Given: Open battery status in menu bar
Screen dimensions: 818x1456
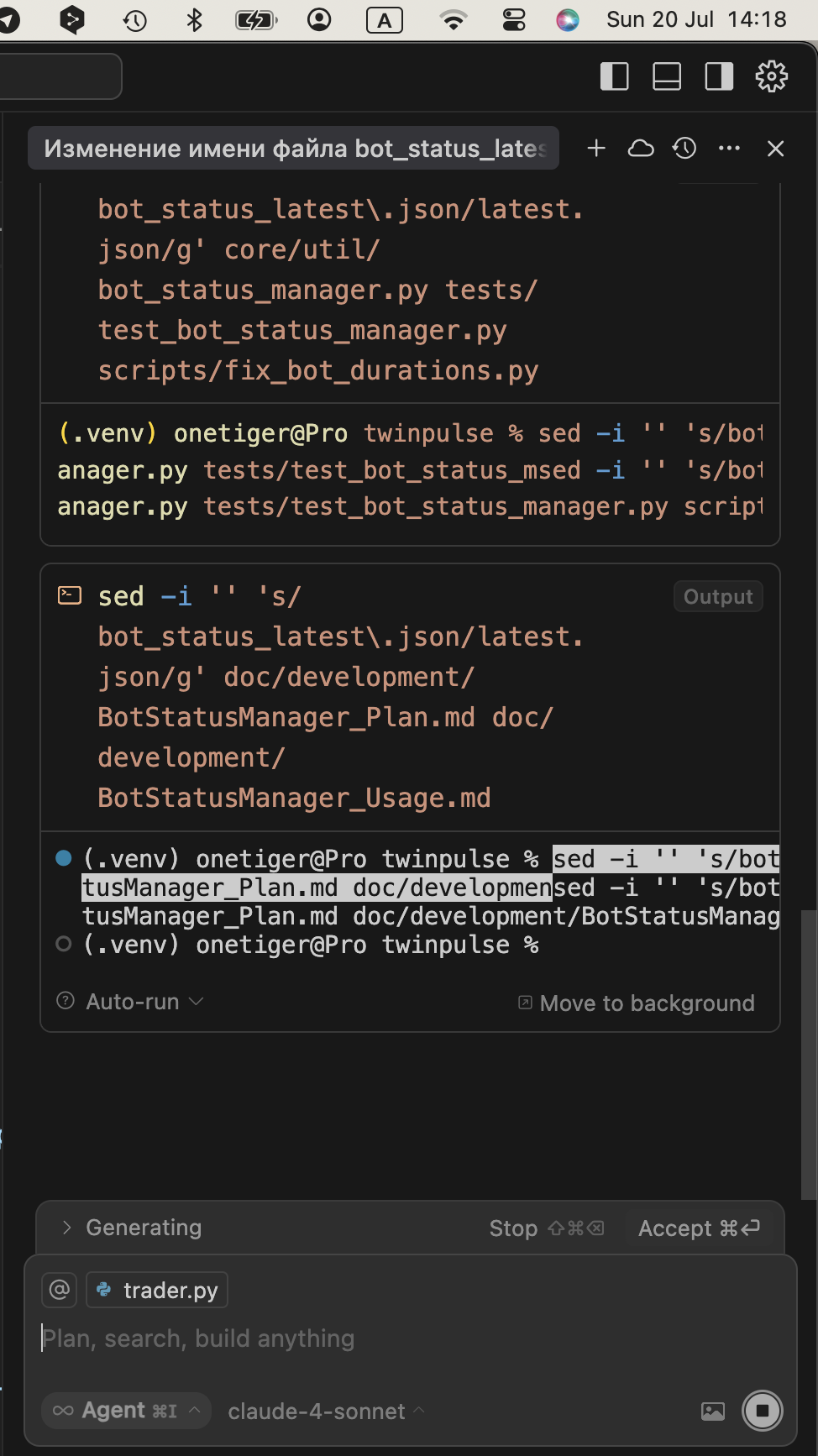Looking at the screenshot, I should (x=256, y=20).
